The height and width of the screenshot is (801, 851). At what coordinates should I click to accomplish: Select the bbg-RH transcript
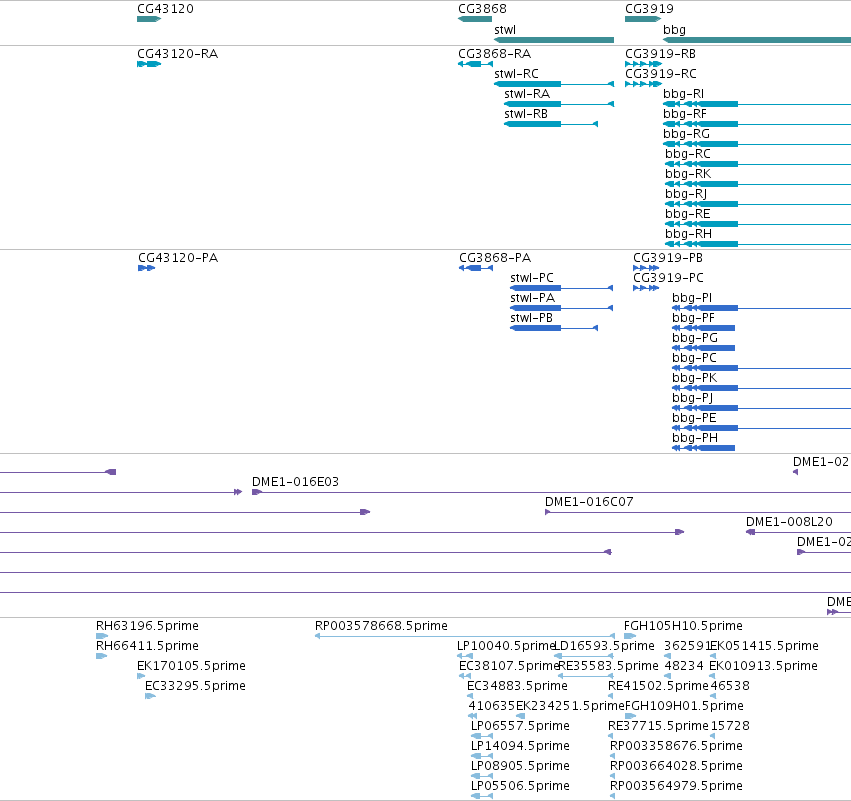point(688,234)
